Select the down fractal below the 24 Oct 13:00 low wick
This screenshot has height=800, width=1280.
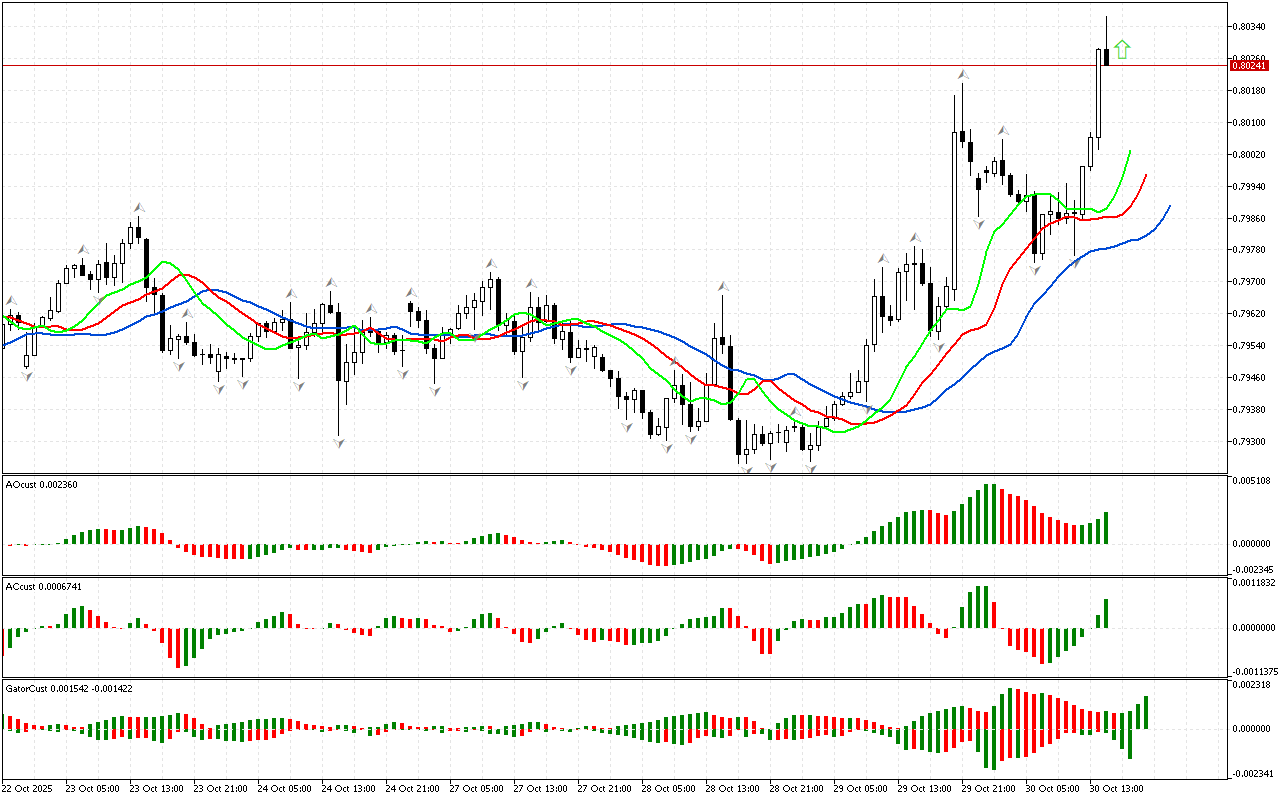click(339, 442)
